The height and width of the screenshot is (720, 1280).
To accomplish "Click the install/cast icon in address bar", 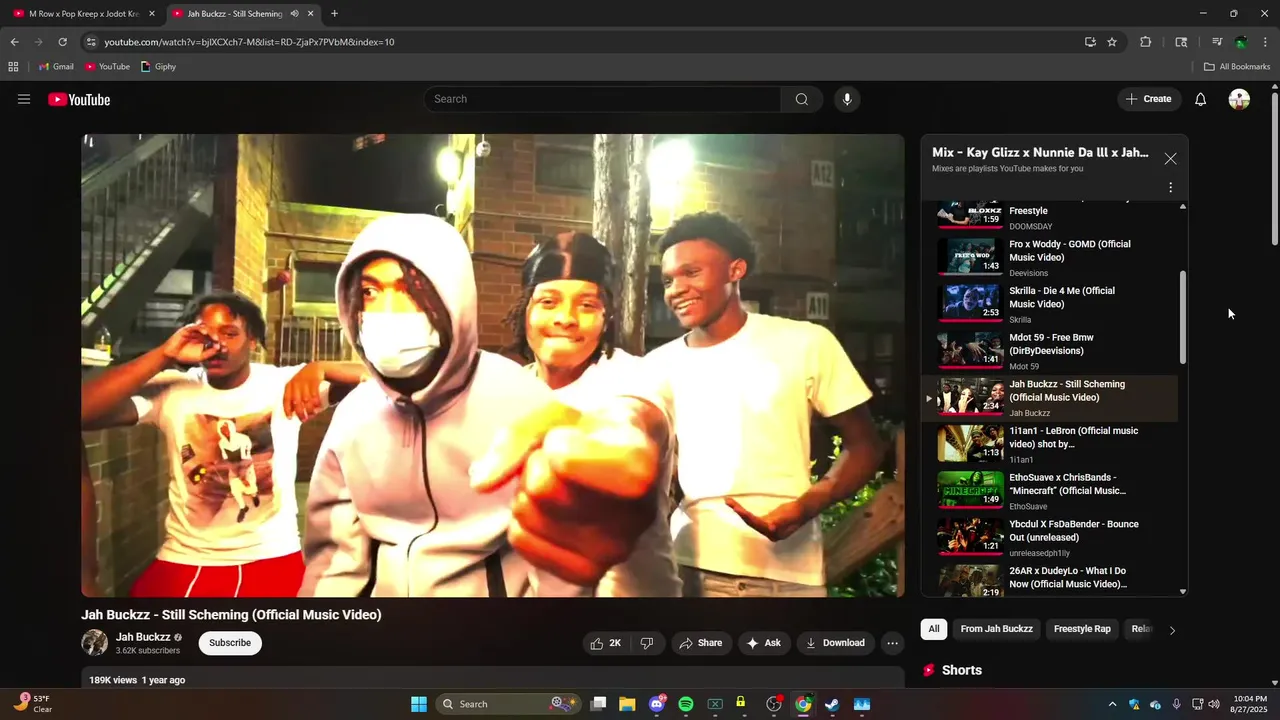I will [1090, 42].
